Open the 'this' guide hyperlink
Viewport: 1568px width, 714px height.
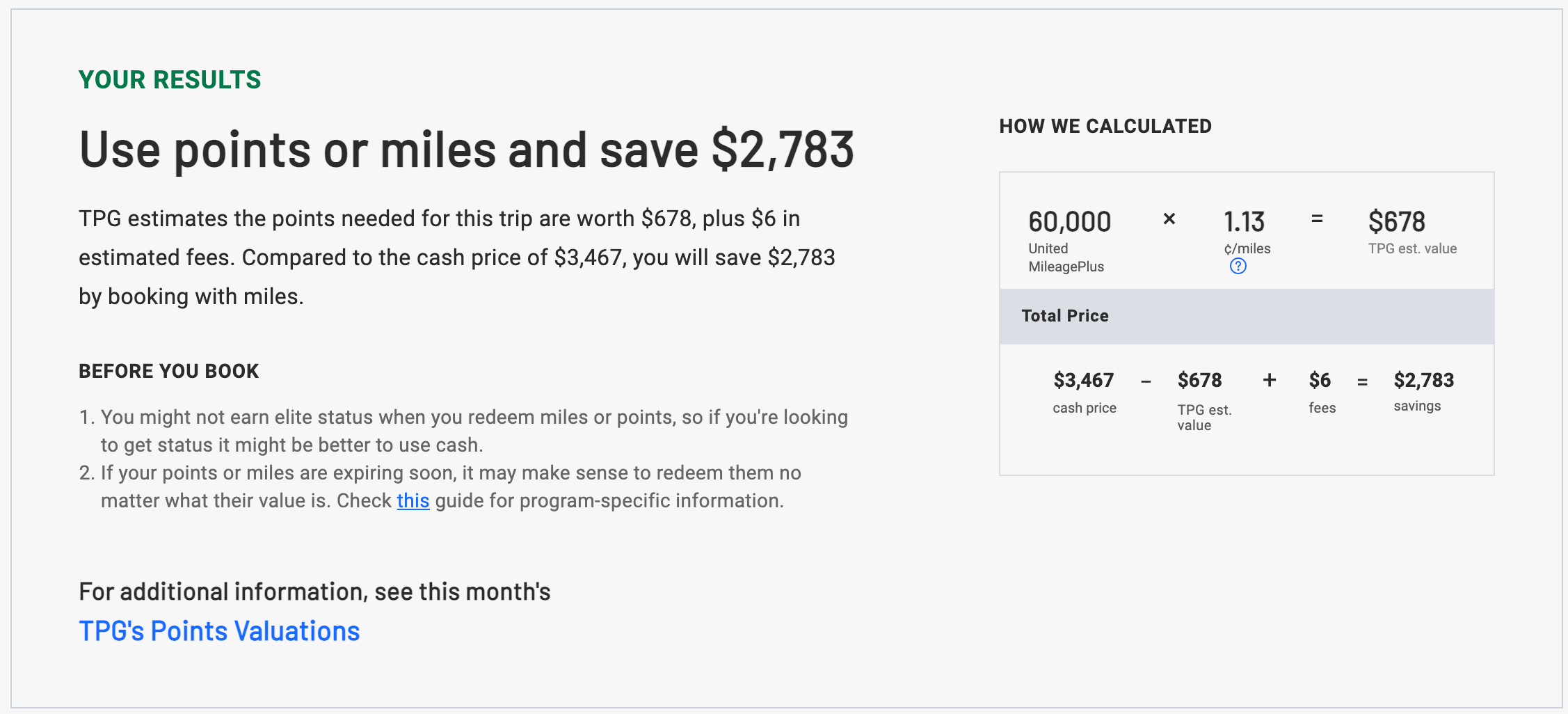(x=413, y=500)
